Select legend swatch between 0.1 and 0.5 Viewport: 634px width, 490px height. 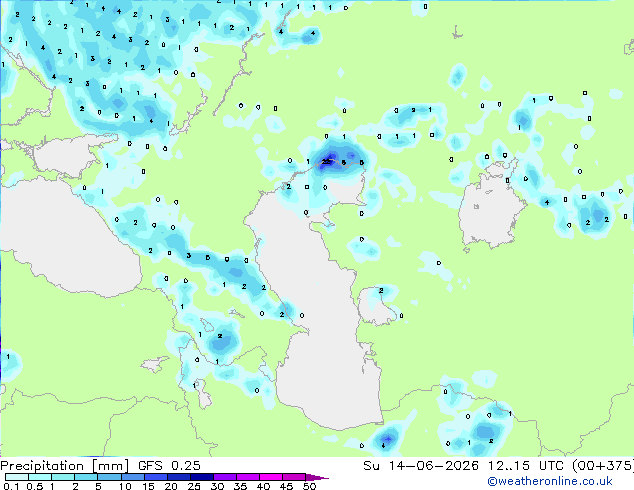17,477
